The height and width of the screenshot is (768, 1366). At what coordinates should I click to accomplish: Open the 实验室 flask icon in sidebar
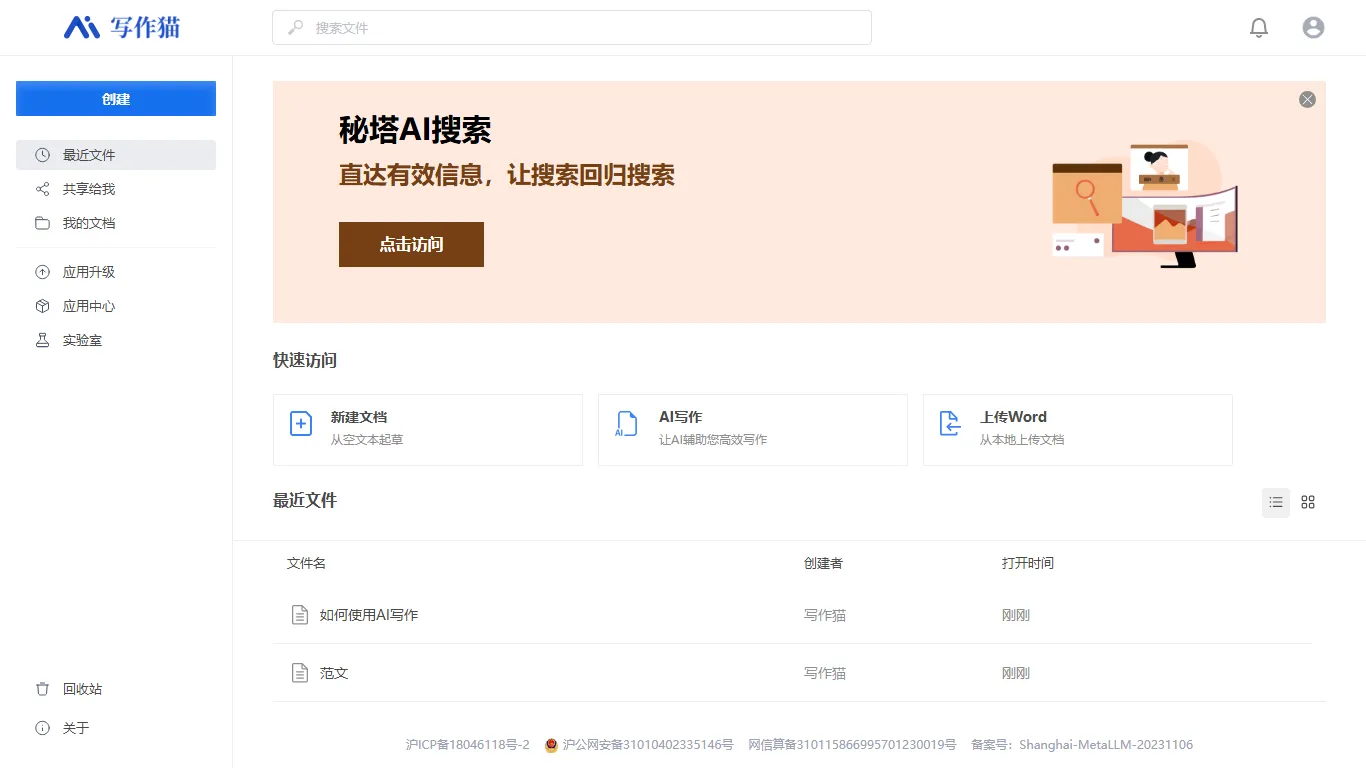click(x=41, y=340)
